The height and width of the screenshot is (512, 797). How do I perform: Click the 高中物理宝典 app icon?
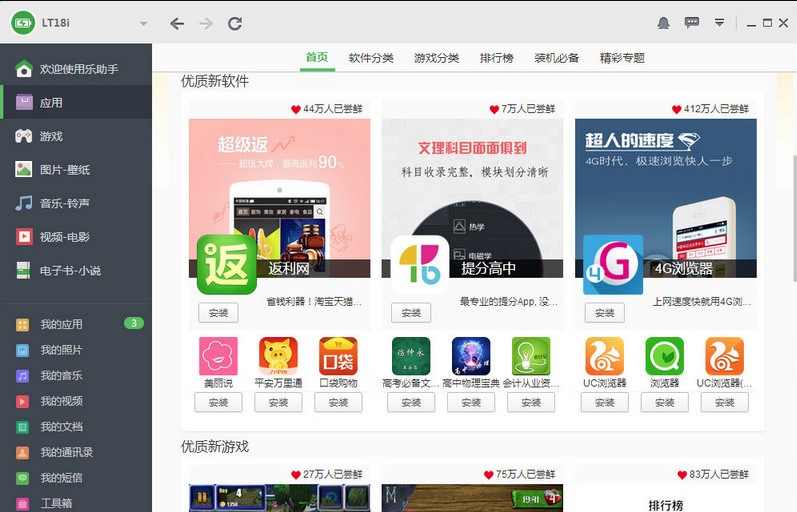point(471,356)
